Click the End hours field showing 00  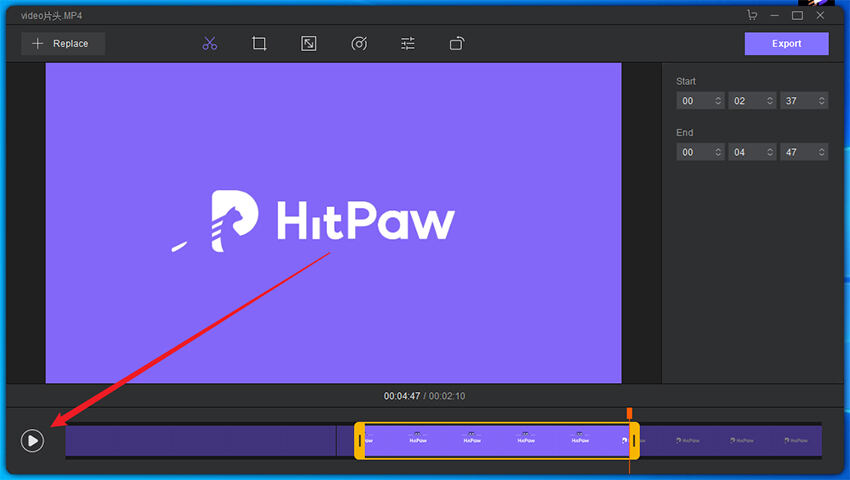[x=700, y=152]
